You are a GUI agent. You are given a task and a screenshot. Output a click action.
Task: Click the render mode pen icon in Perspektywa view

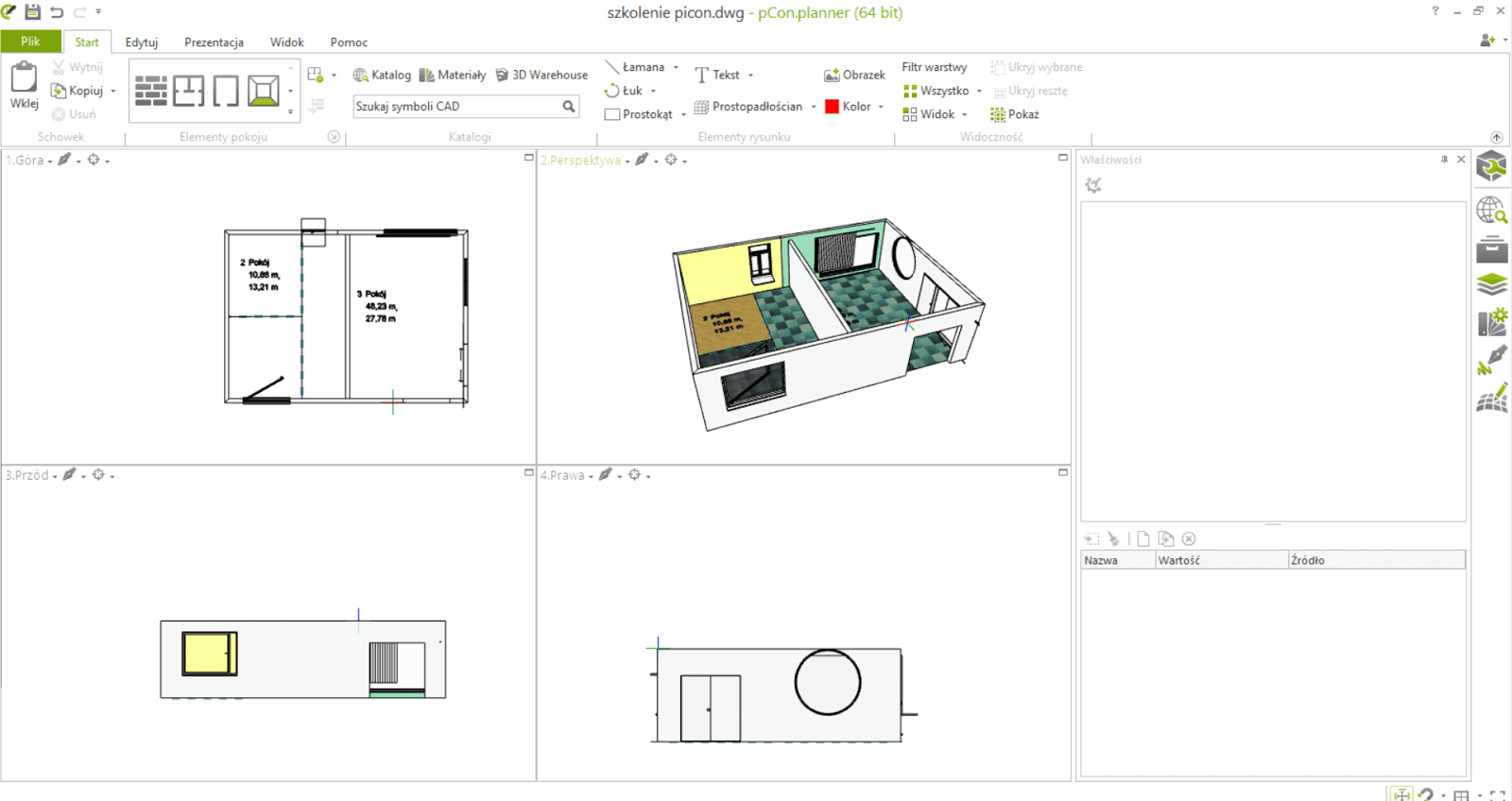(642, 160)
